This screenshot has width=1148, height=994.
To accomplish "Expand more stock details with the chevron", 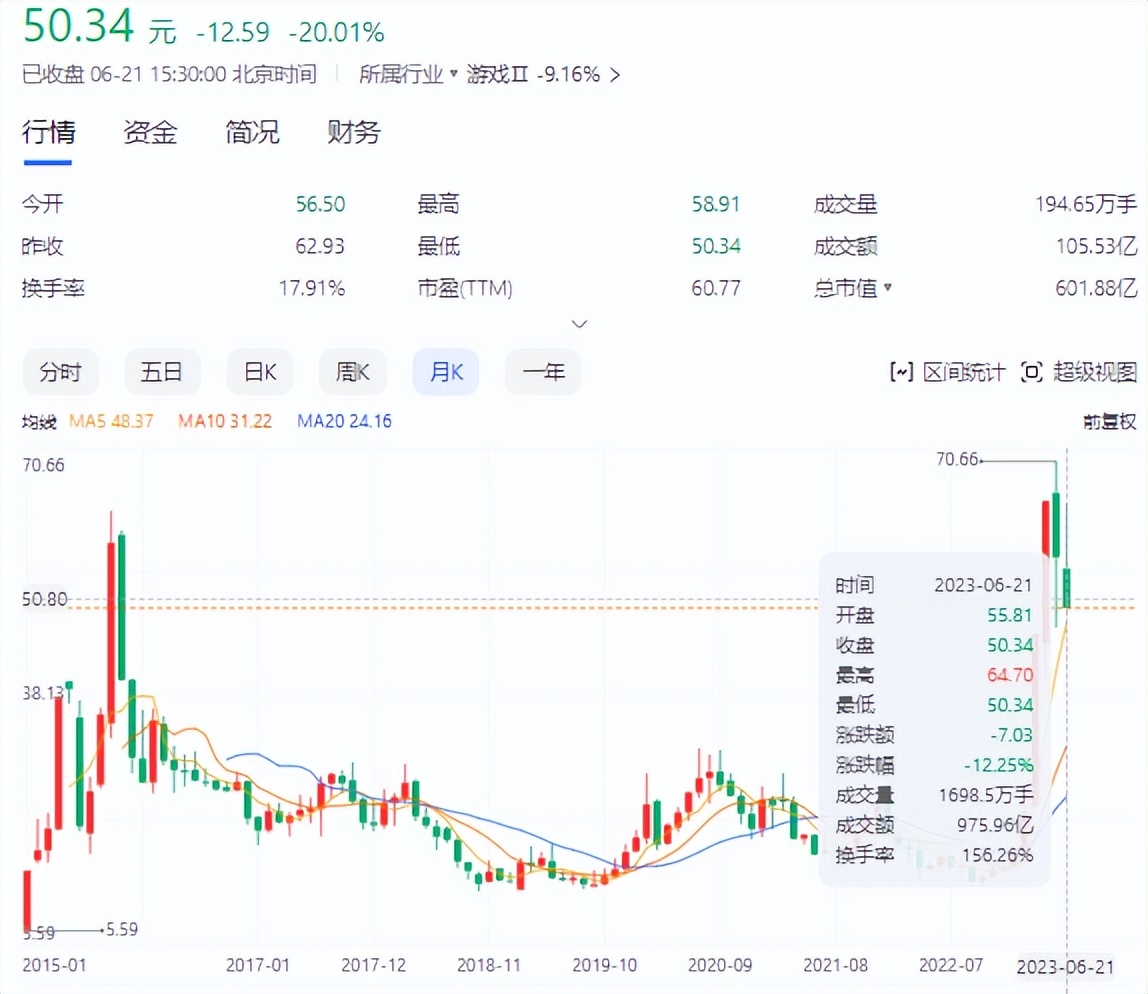I will tap(579, 323).
